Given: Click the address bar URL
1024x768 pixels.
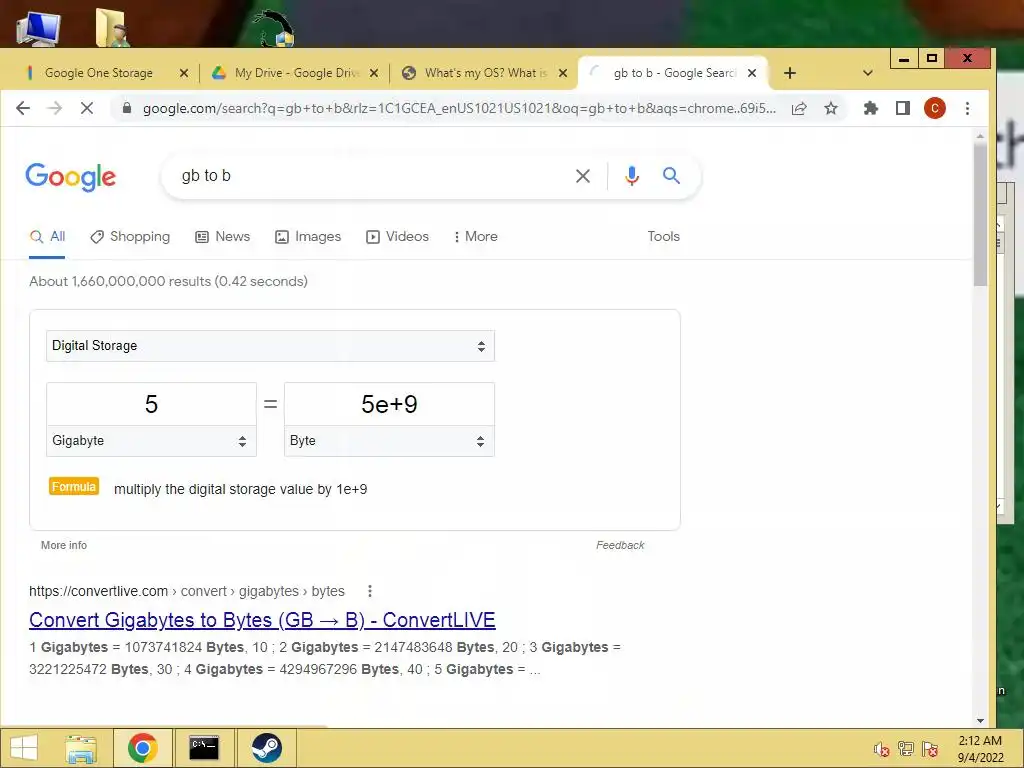Looking at the screenshot, I should coord(459,108).
